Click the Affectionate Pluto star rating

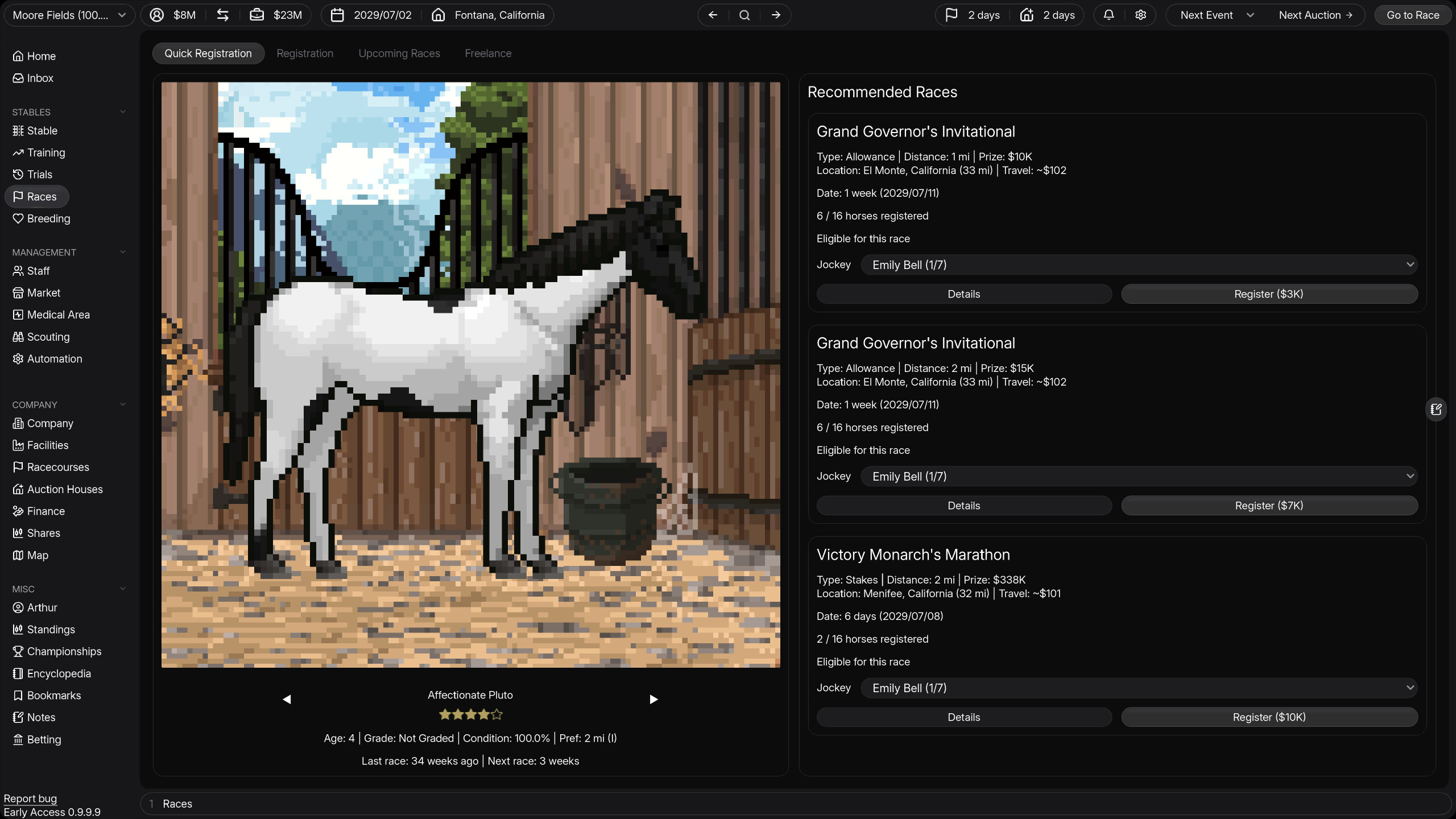[x=470, y=714]
